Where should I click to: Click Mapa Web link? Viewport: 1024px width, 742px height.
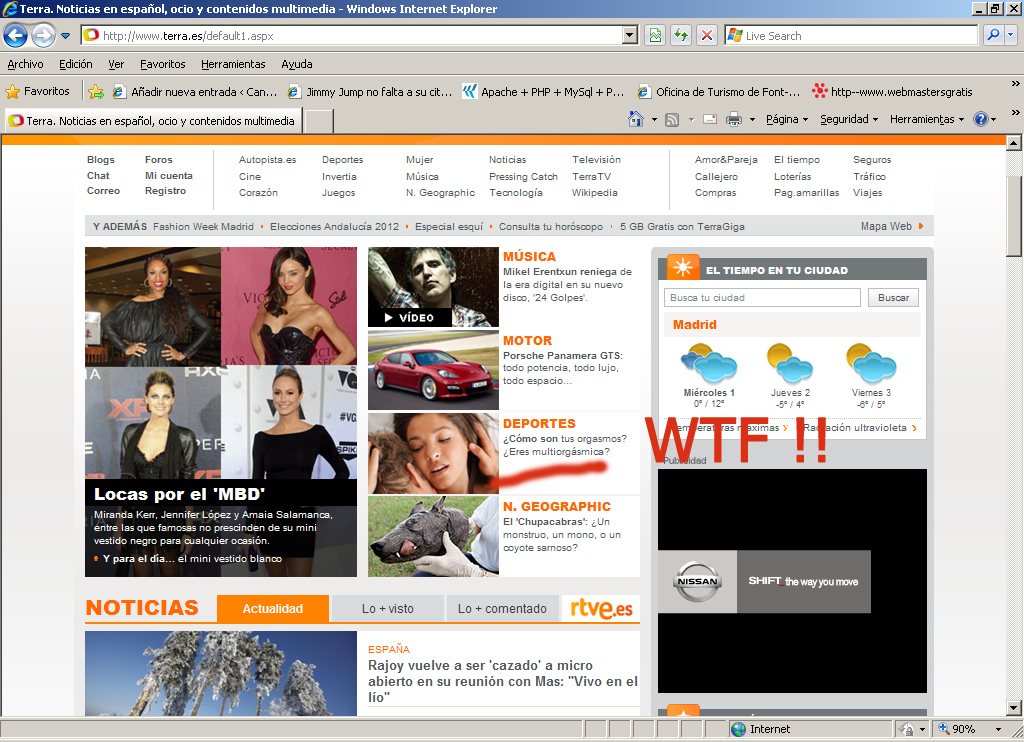click(886, 226)
